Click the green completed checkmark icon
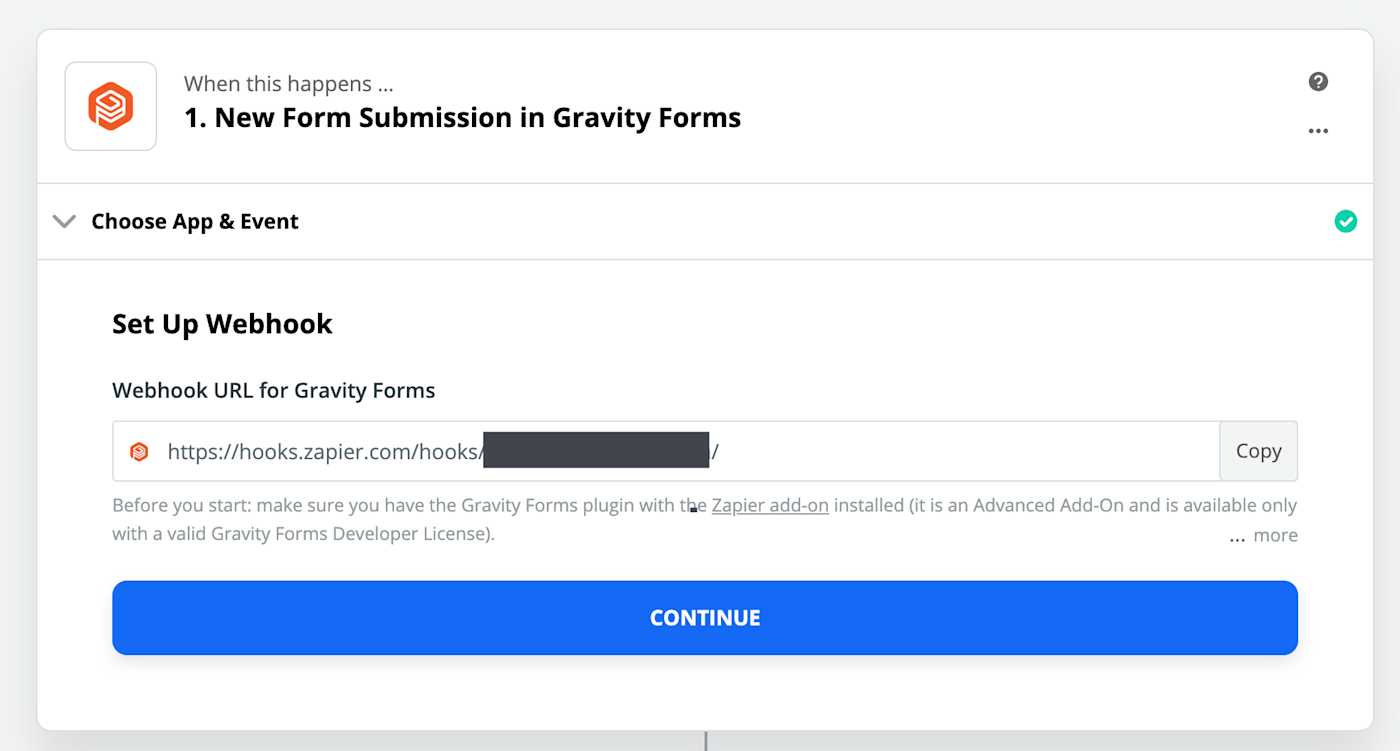 pyautogui.click(x=1346, y=221)
